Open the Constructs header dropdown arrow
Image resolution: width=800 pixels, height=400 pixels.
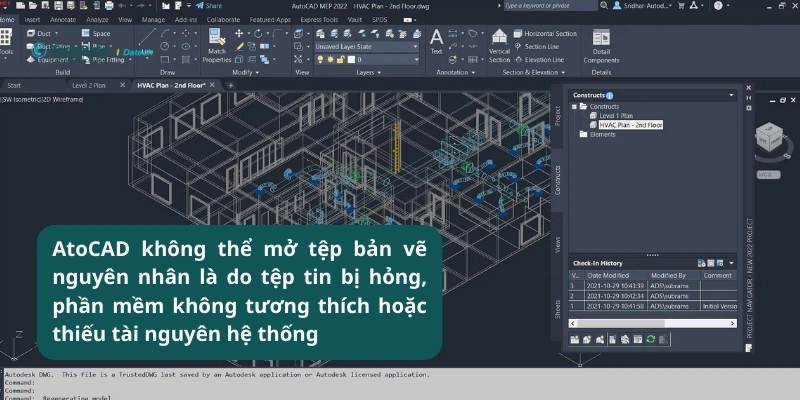tap(731, 95)
